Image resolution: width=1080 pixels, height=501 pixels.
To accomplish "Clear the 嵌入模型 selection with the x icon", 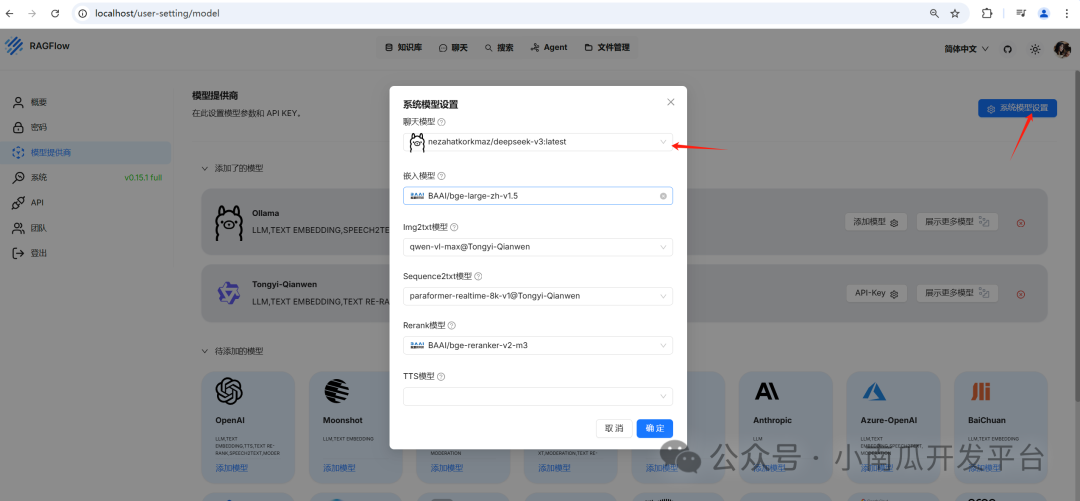I will pyautogui.click(x=663, y=196).
